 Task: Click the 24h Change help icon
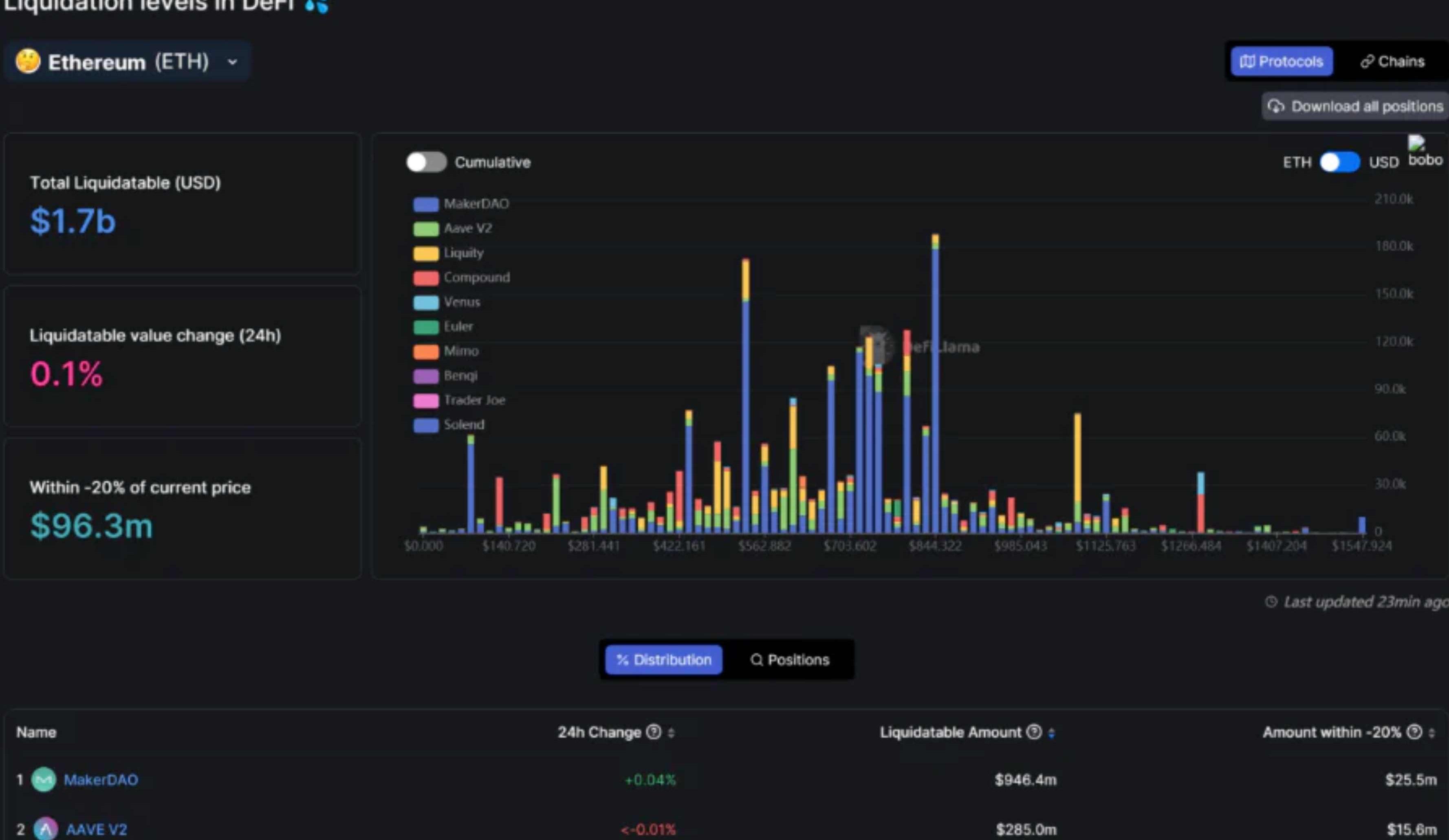coord(653,732)
